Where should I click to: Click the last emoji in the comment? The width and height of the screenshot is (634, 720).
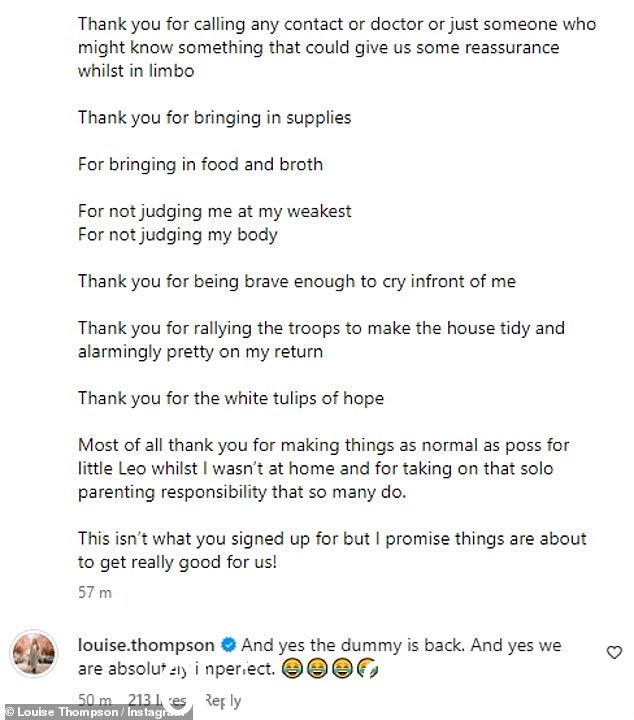(x=367, y=669)
